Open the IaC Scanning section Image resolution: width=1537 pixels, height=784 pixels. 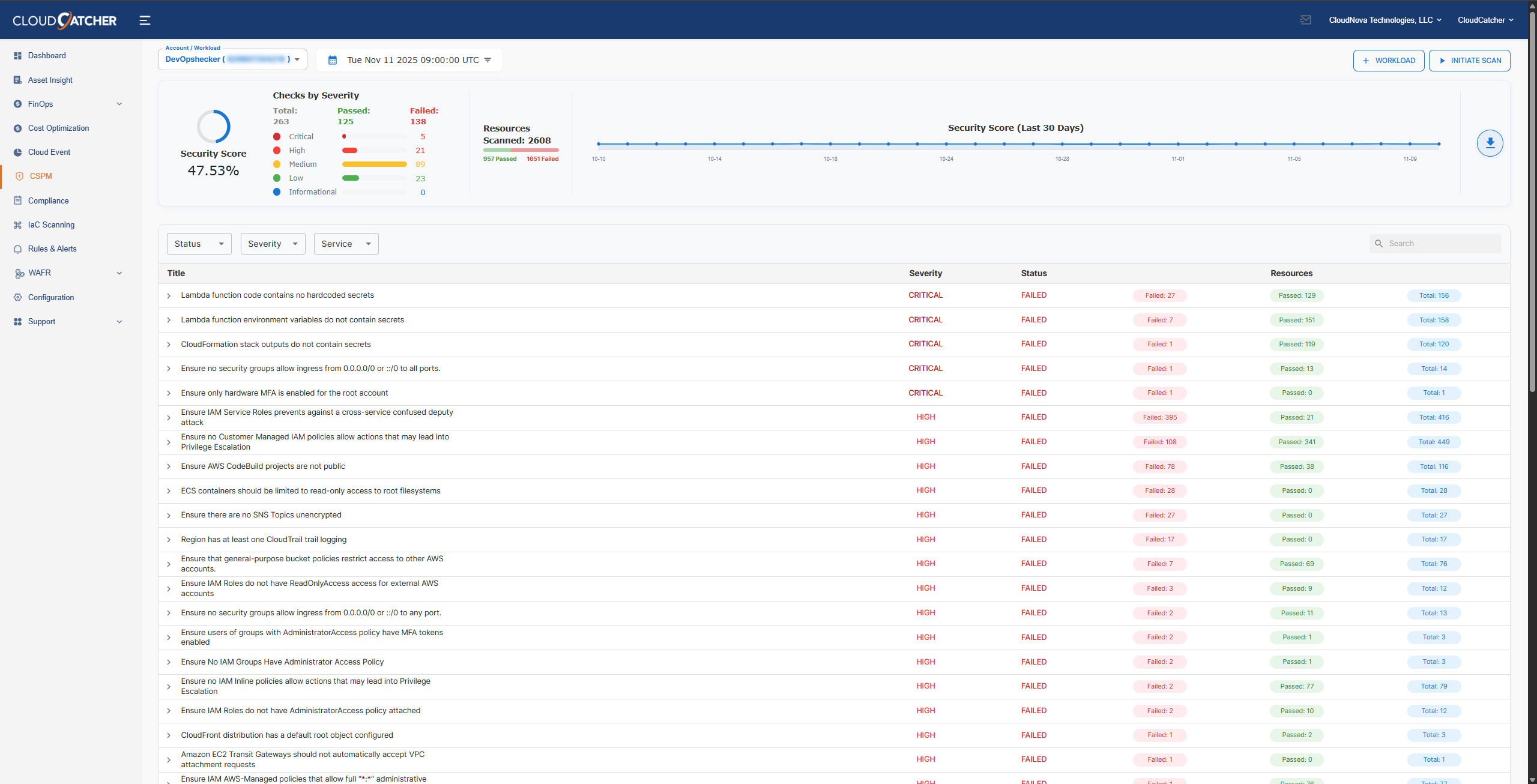pyautogui.click(x=52, y=225)
